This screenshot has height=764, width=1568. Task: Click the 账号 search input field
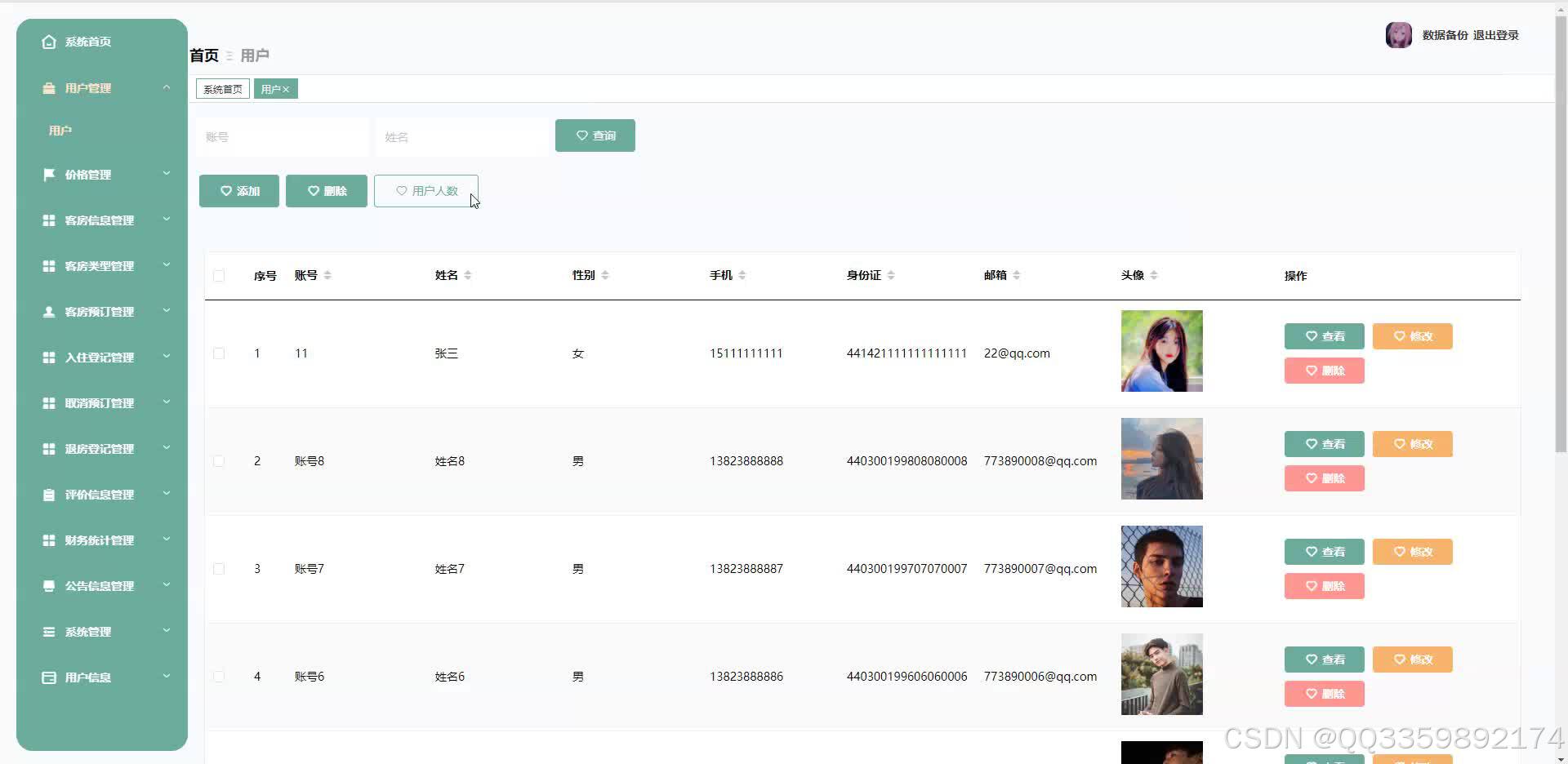pos(283,137)
